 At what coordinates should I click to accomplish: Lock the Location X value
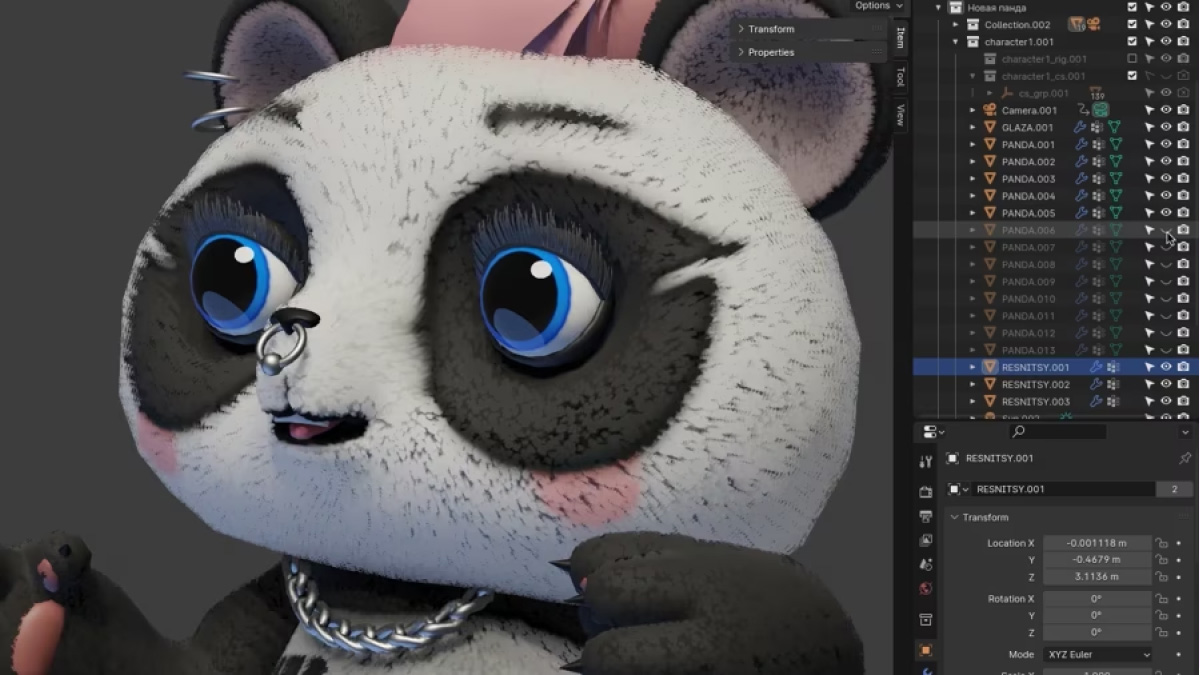(1162, 543)
